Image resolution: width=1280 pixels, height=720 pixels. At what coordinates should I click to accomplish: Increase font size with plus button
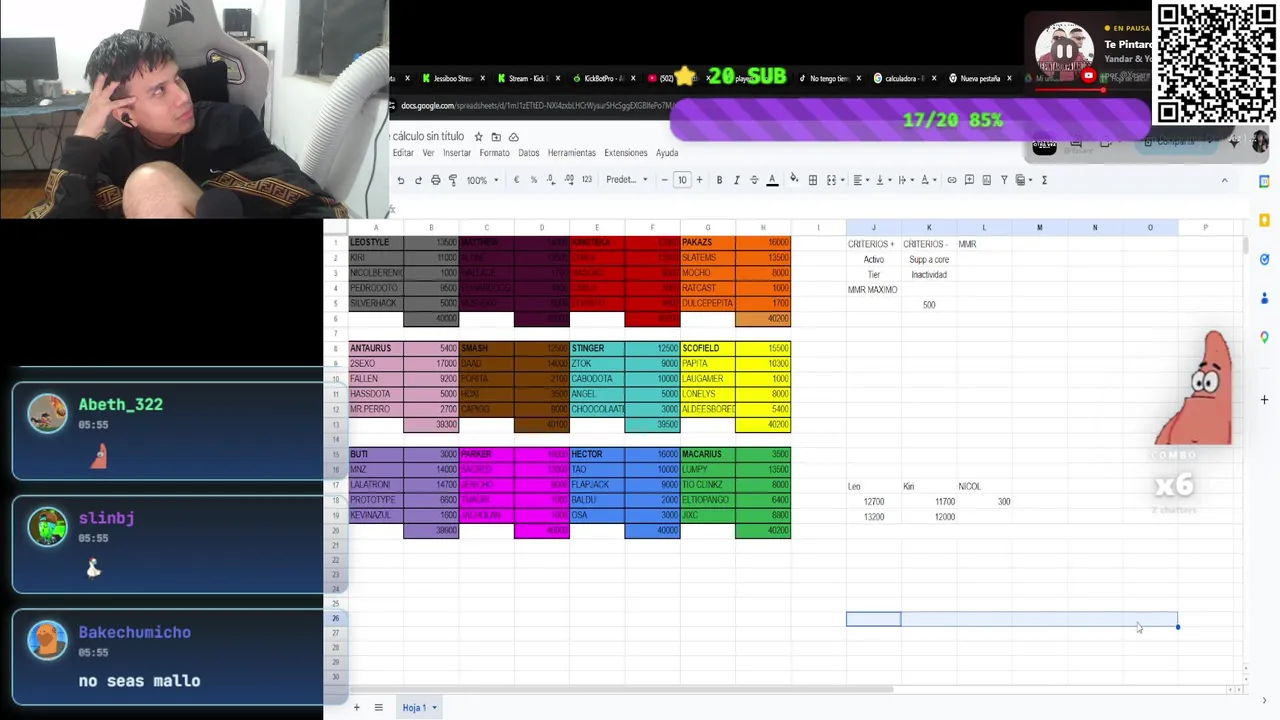[699, 180]
